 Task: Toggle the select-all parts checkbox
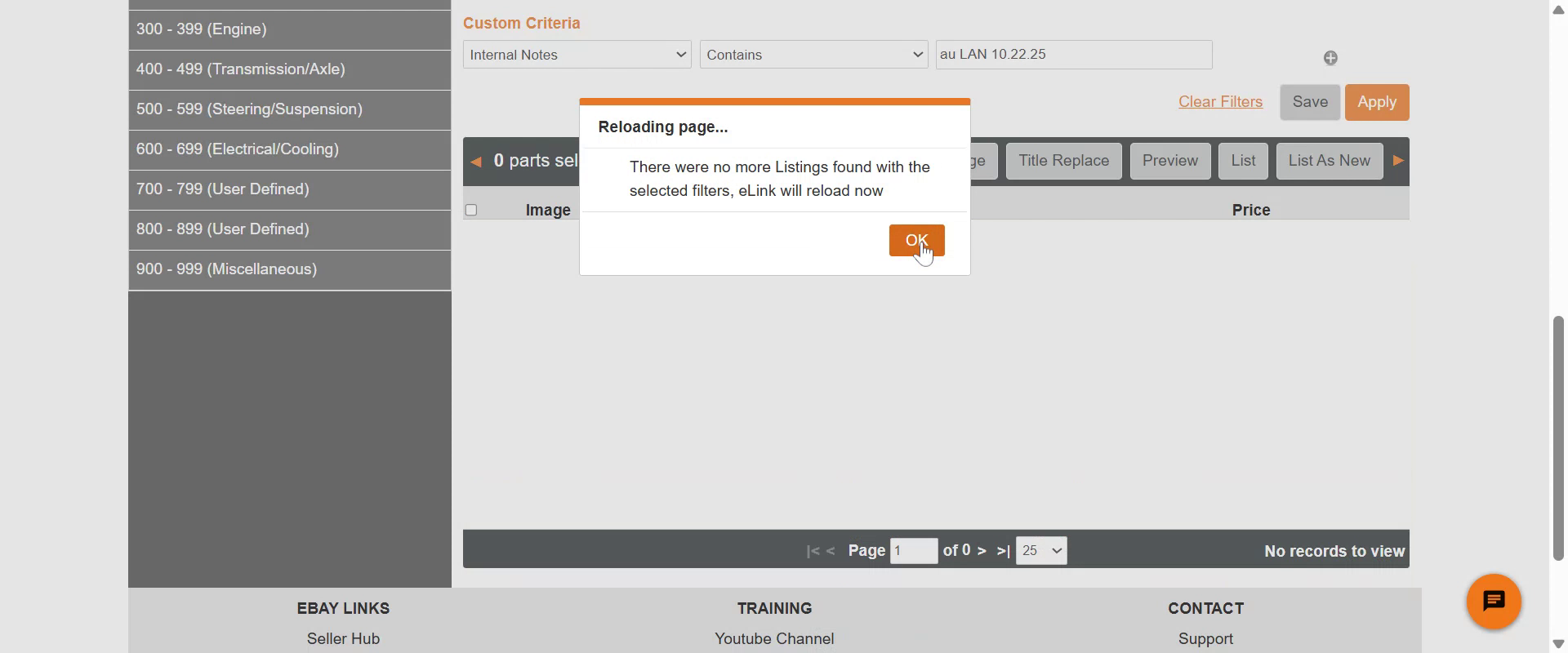471,211
